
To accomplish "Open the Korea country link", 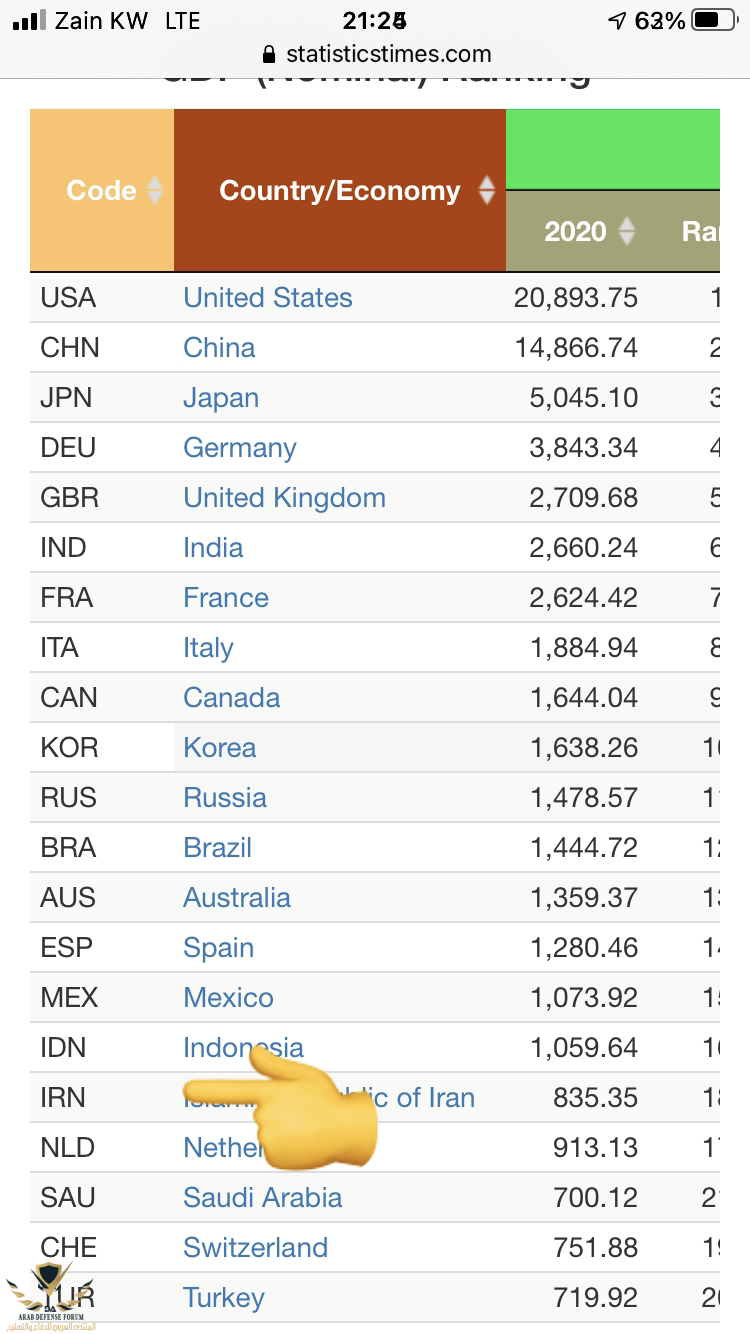I will click(x=220, y=748).
